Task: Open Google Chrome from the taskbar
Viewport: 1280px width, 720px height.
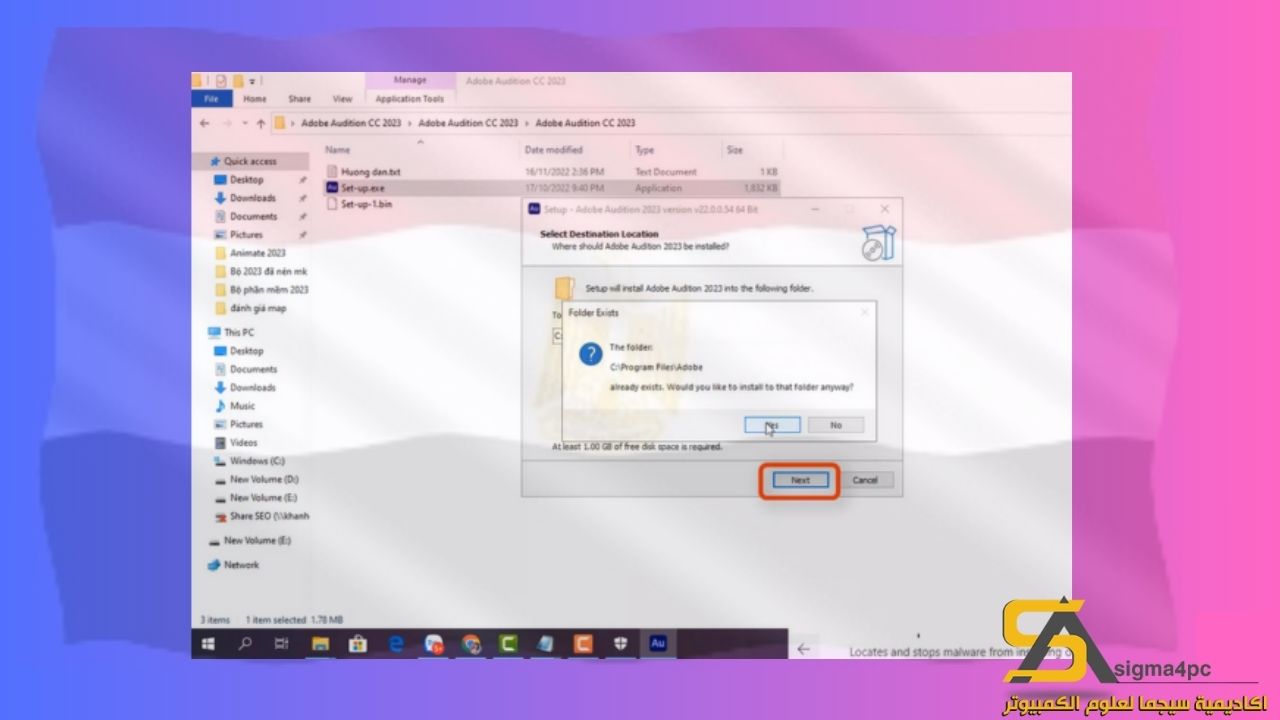Action: pyautogui.click(x=471, y=645)
